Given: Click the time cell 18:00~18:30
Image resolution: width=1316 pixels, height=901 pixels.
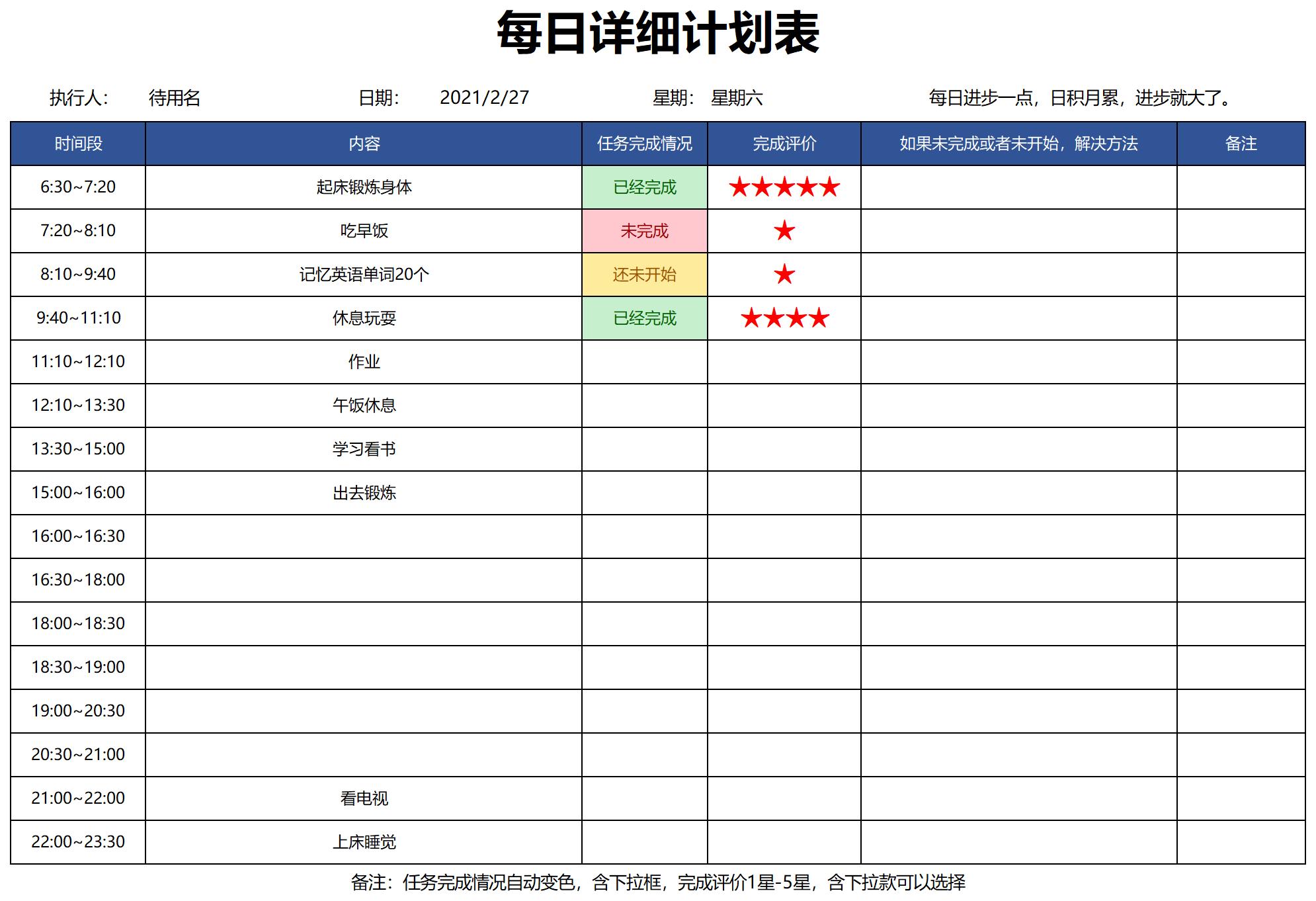Looking at the screenshot, I should [x=78, y=624].
